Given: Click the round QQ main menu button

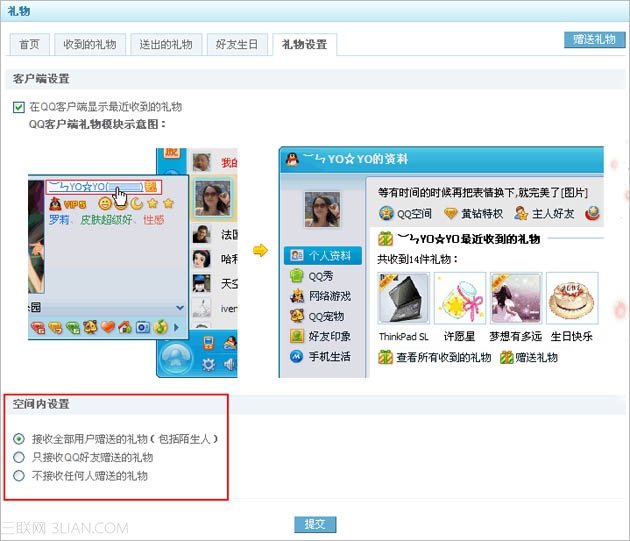Looking at the screenshot, I should (x=175, y=357).
